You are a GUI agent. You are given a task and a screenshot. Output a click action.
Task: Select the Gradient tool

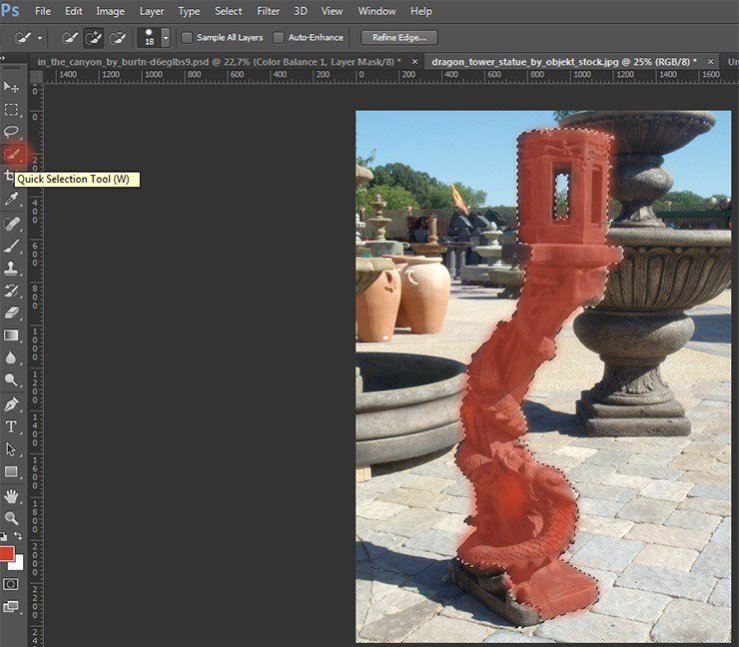(12, 336)
